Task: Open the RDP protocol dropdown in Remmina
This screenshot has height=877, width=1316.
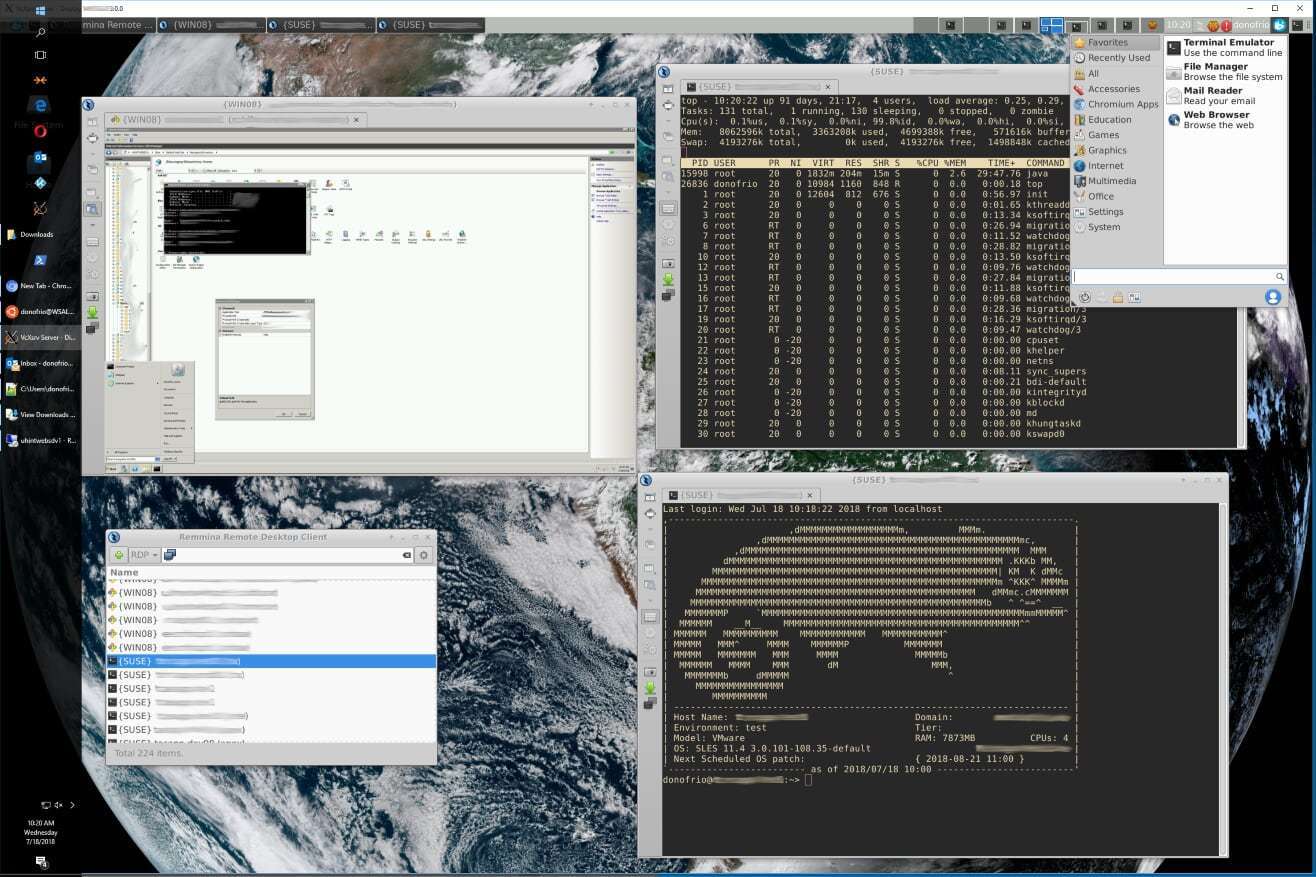Action: pyautogui.click(x=143, y=555)
